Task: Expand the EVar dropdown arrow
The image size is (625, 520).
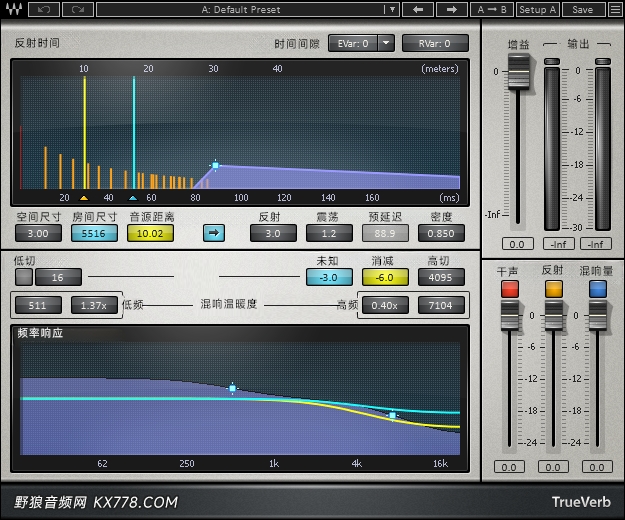Action: tap(386, 43)
